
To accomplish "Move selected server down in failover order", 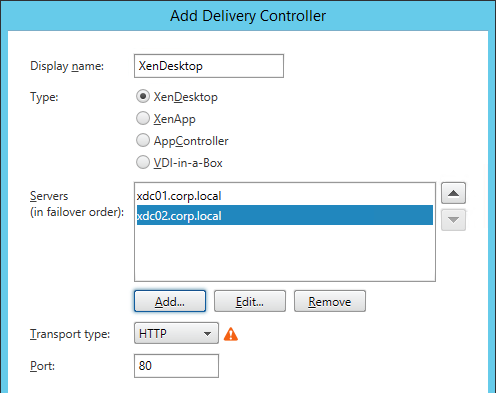I will [x=453, y=220].
